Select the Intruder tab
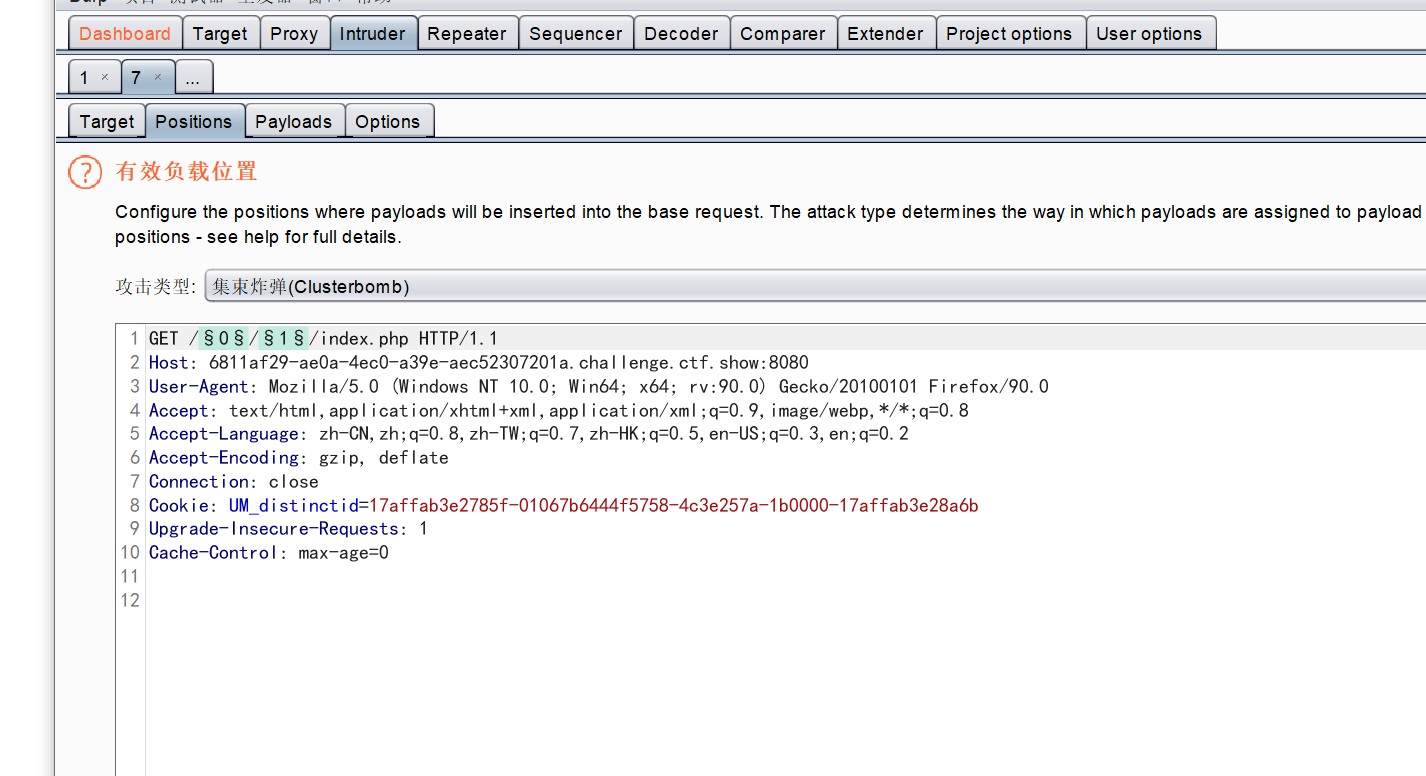Image resolution: width=1426 pixels, height=776 pixels. tap(372, 33)
